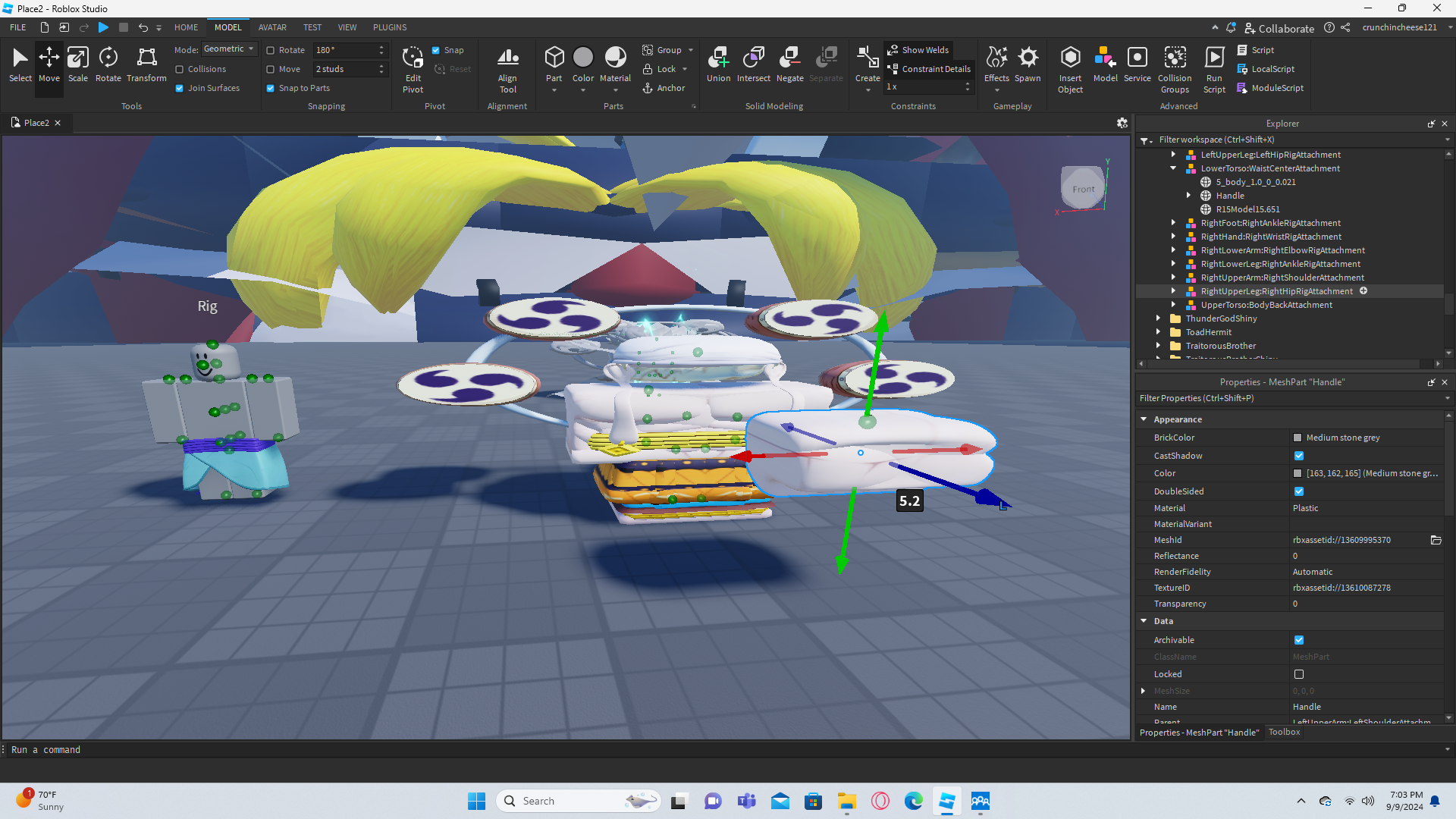Apply Union to selected parts

(x=718, y=64)
